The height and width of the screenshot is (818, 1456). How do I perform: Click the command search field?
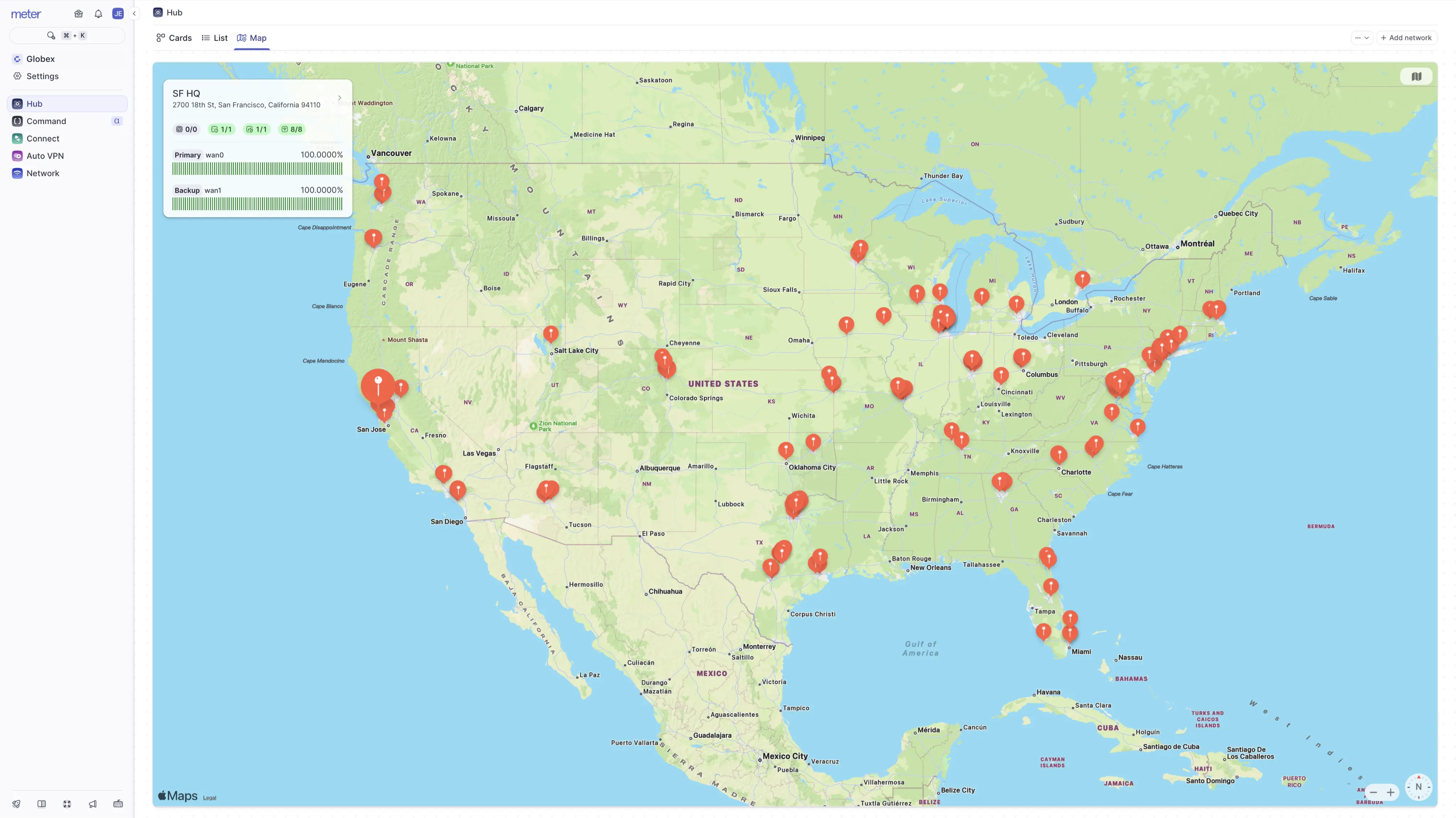(67, 36)
